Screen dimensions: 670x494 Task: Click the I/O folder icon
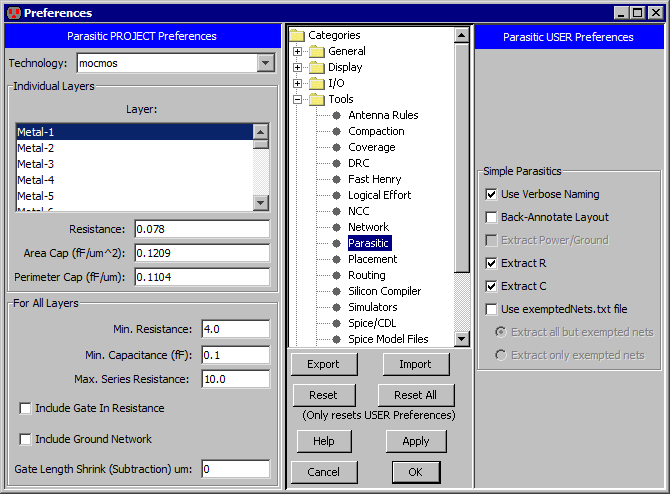(317, 83)
